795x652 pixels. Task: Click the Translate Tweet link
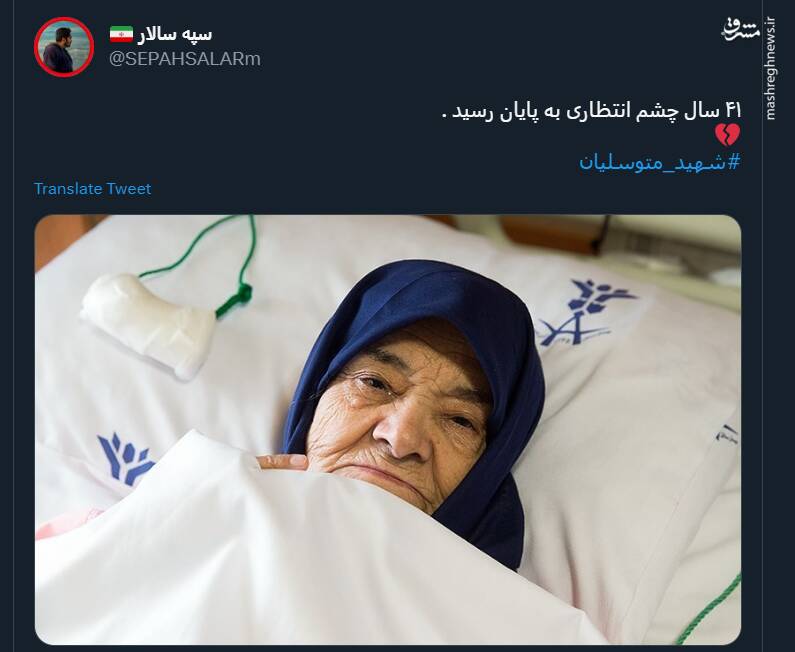[93, 189]
